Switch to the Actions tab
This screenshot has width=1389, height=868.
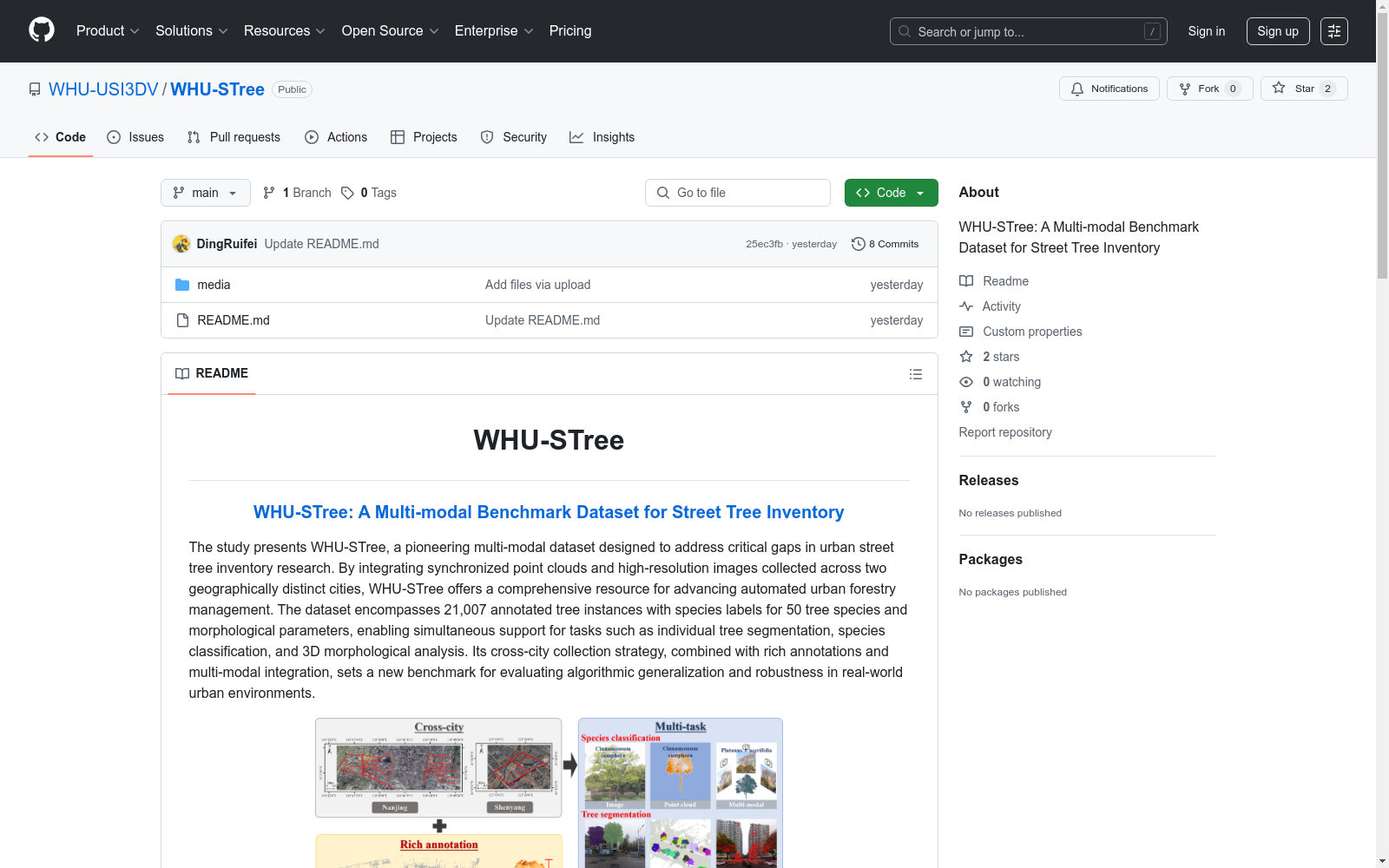pos(336,137)
